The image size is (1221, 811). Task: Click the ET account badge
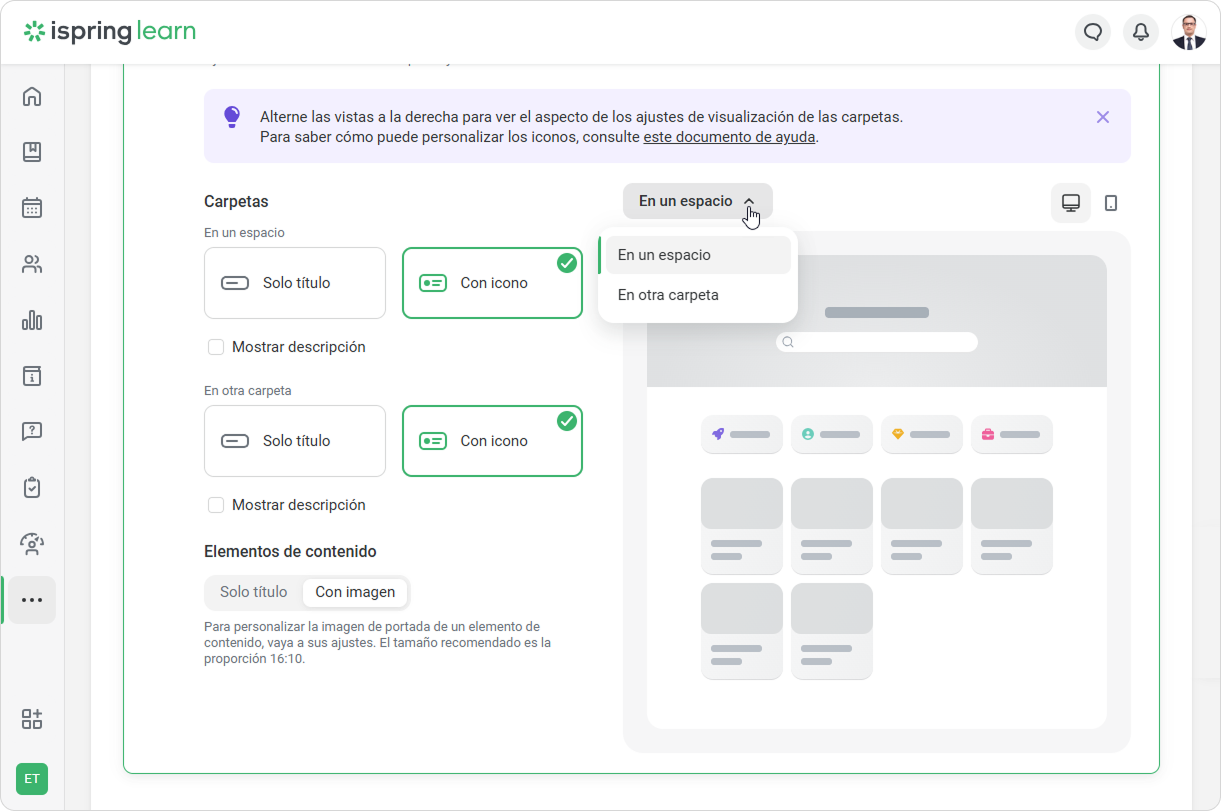(x=32, y=778)
